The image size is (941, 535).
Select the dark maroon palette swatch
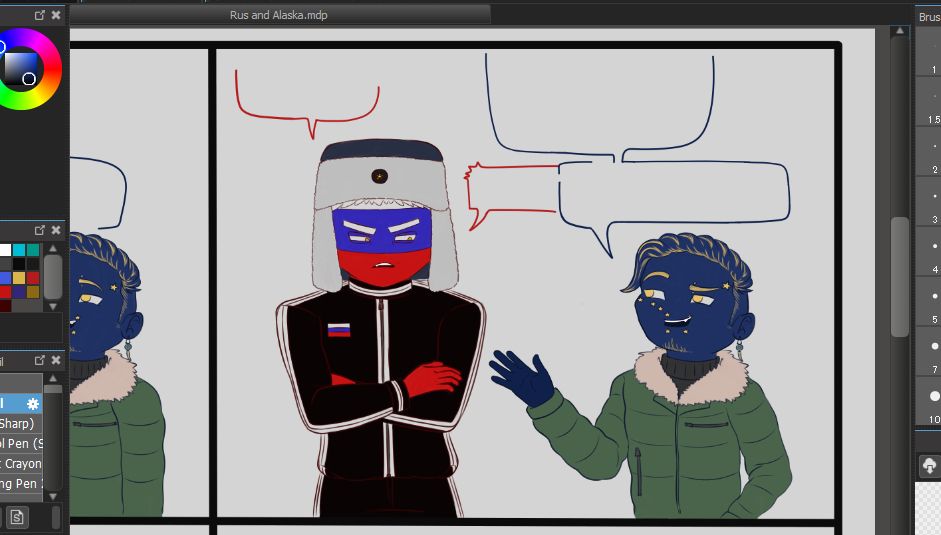[5, 306]
